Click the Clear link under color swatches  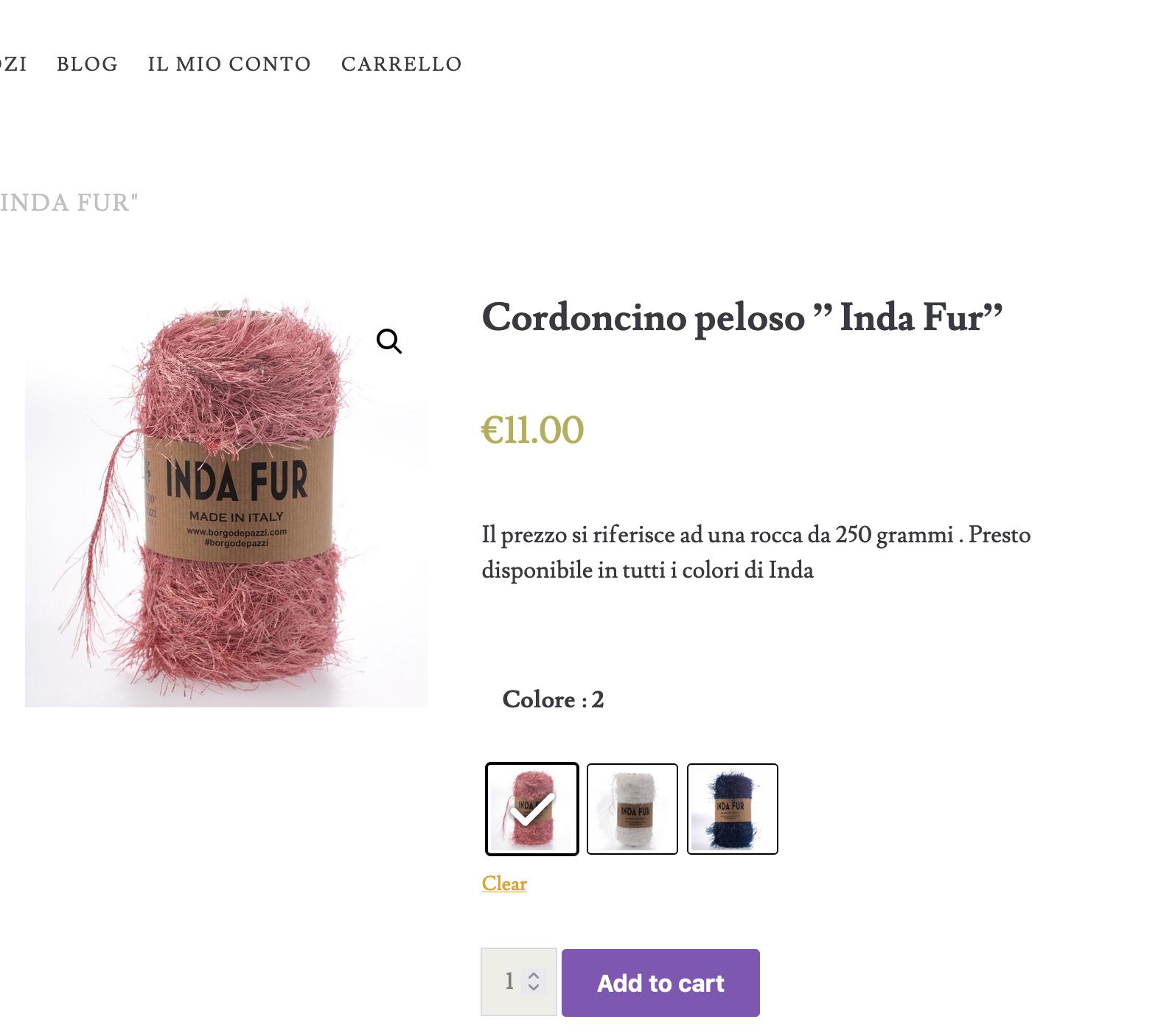coord(504,883)
